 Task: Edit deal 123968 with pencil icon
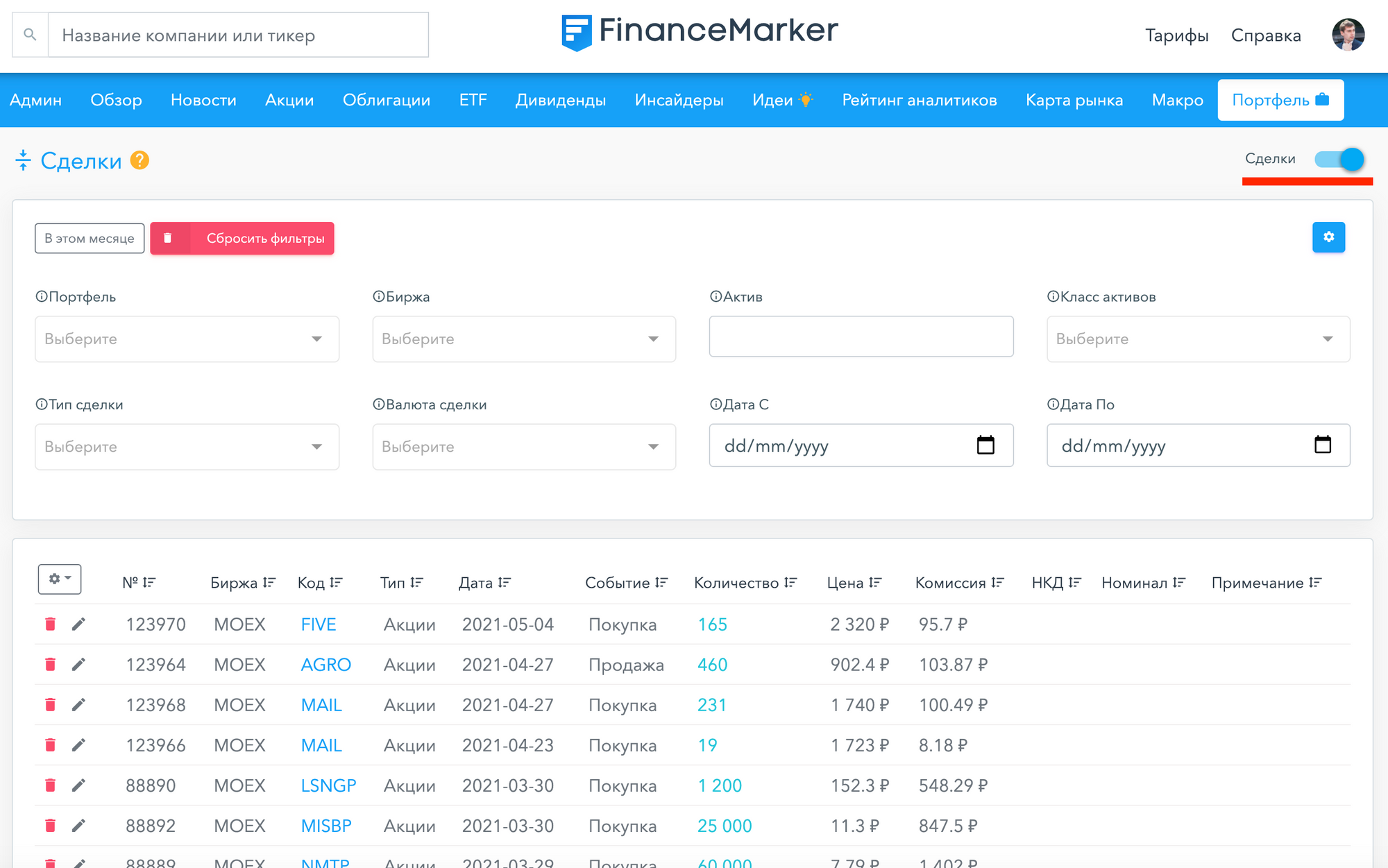pyautogui.click(x=78, y=704)
